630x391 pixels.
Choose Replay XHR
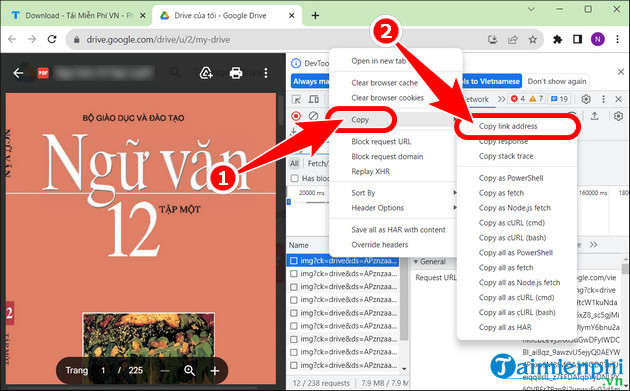(x=370, y=172)
